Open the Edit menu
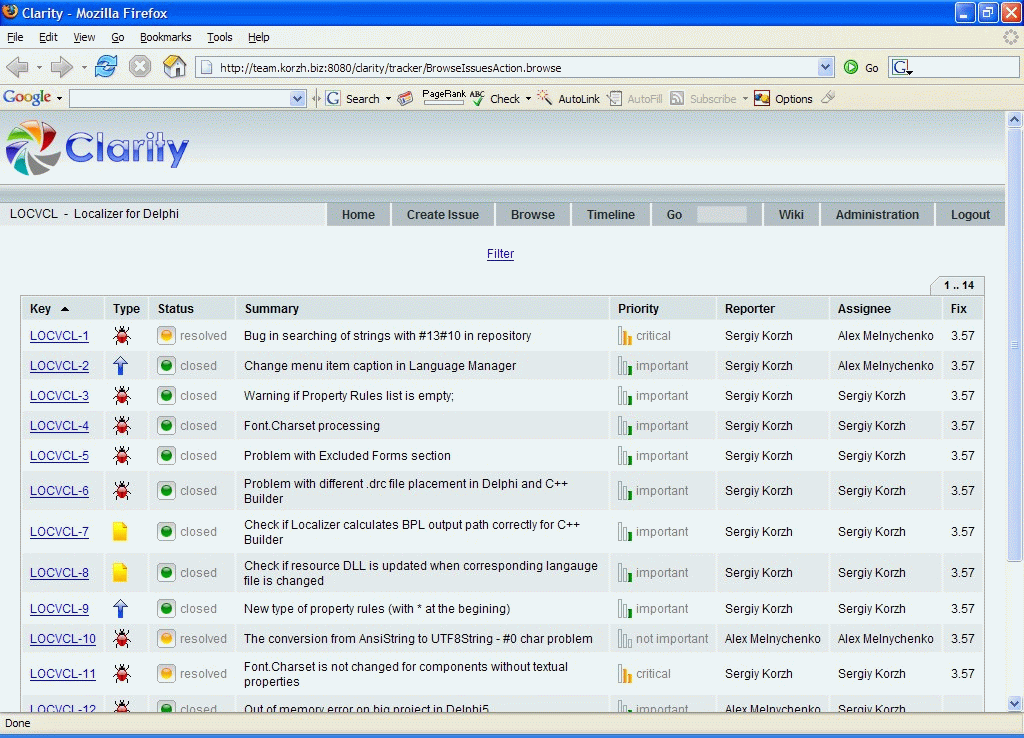This screenshot has height=738, width=1024. (x=48, y=37)
